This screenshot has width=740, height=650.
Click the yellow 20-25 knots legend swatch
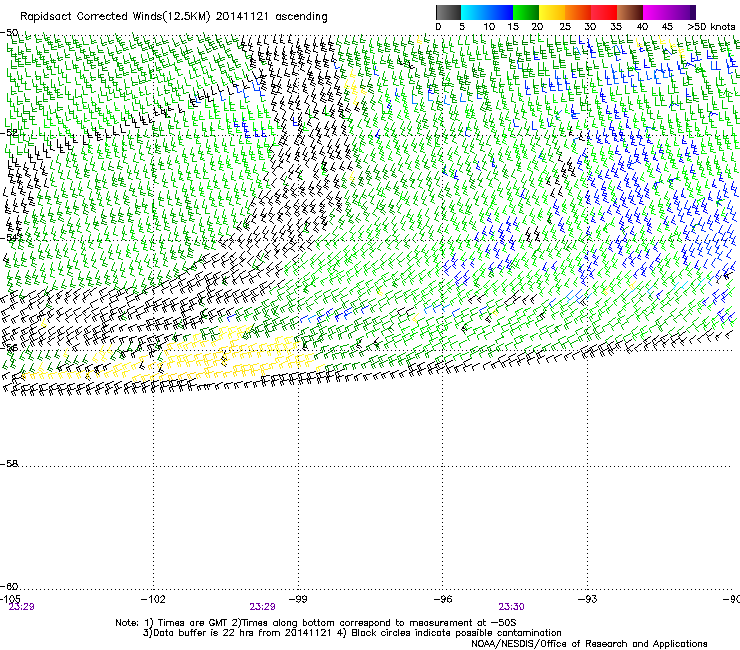coord(552,12)
